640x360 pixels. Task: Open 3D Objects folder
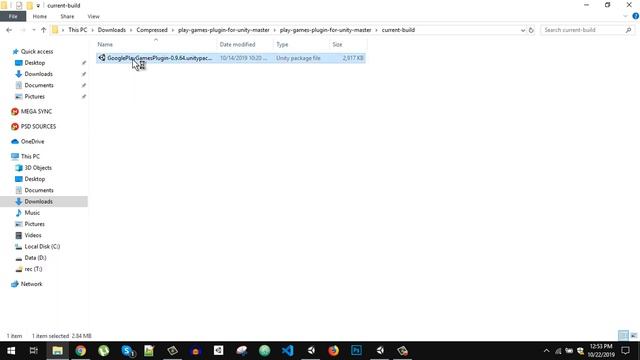click(x=38, y=168)
